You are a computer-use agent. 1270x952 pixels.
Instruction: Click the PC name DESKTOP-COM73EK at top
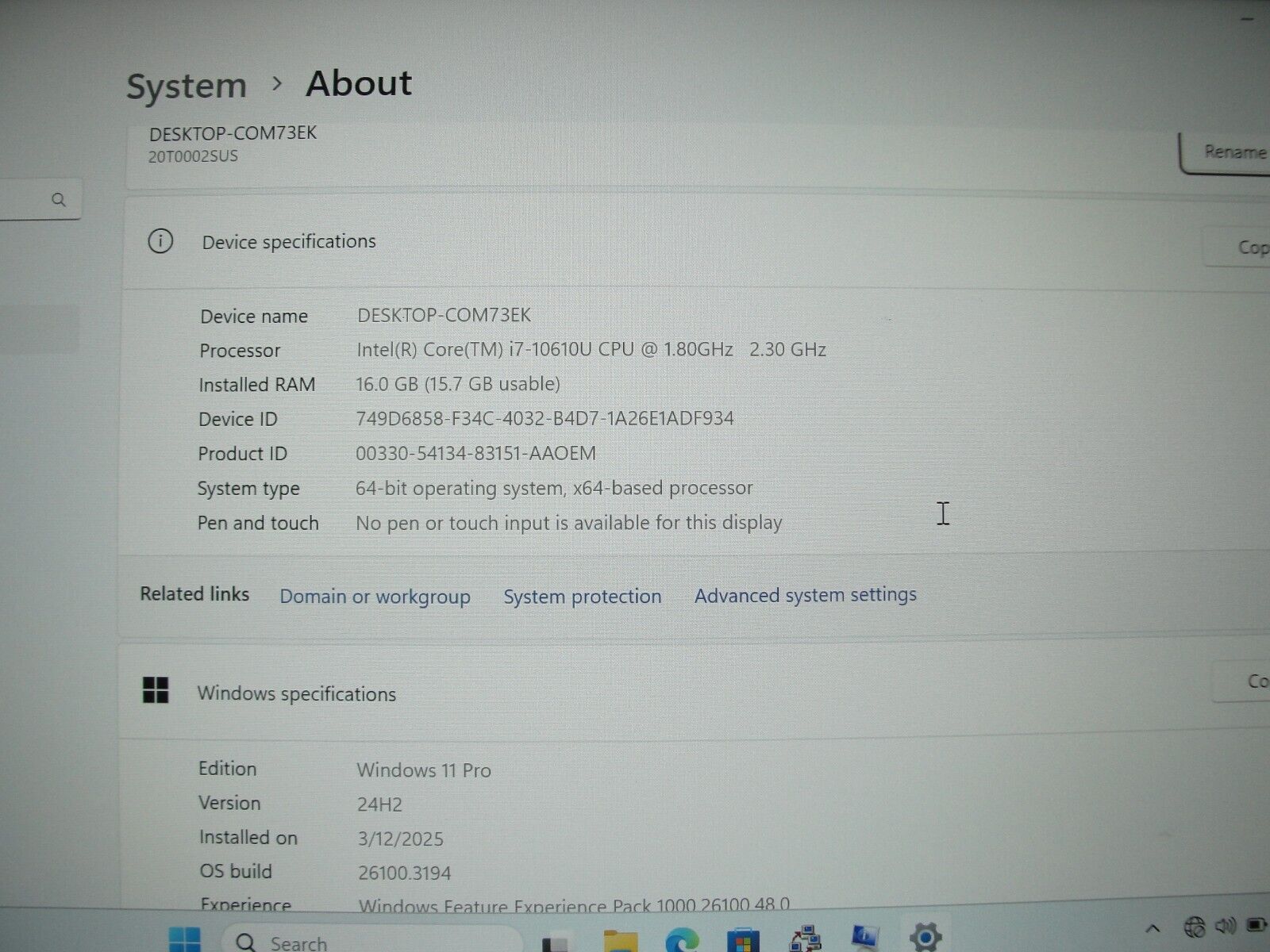click(x=233, y=133)
